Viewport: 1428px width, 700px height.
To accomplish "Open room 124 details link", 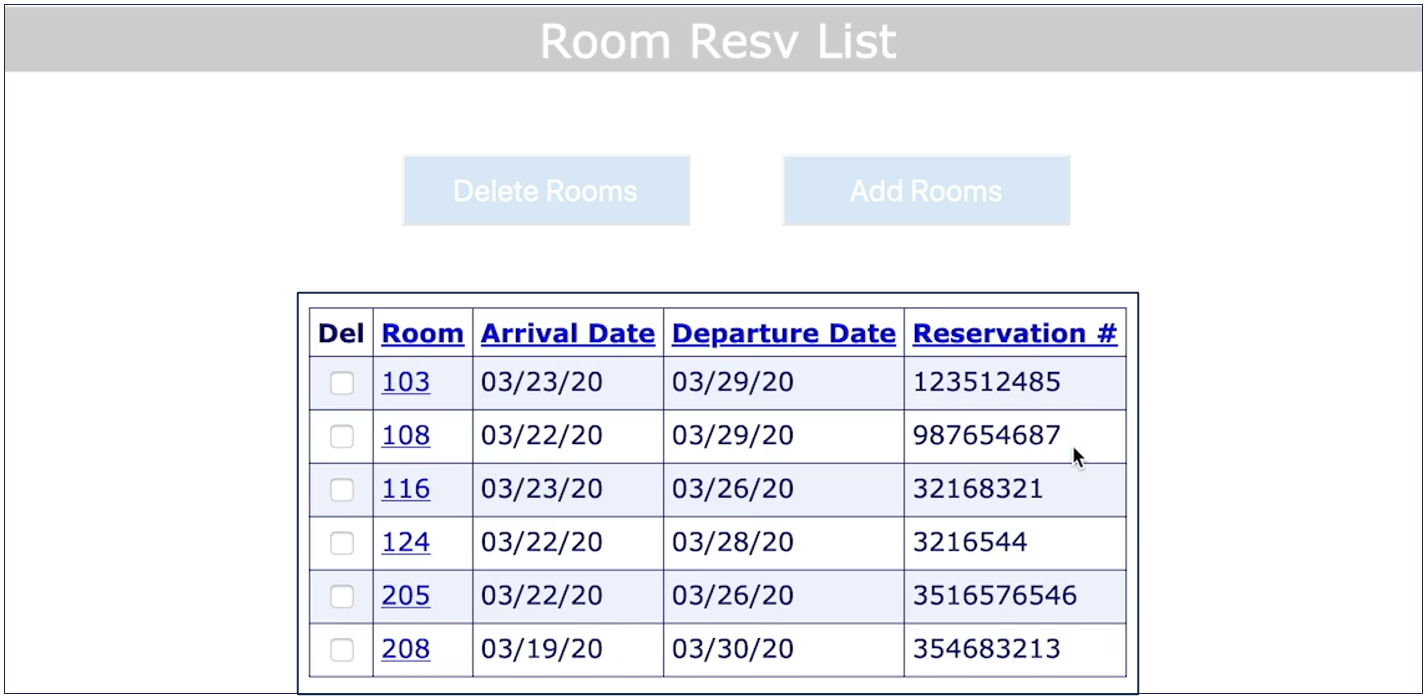I will [406, 542].
